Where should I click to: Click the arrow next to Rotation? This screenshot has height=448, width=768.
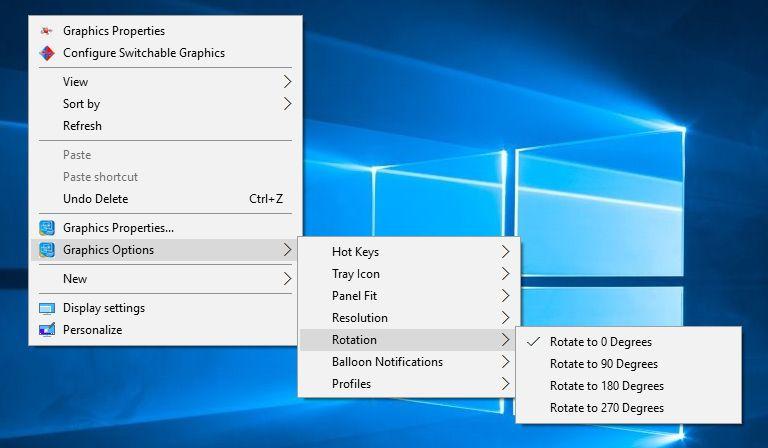tap(505, 340)
